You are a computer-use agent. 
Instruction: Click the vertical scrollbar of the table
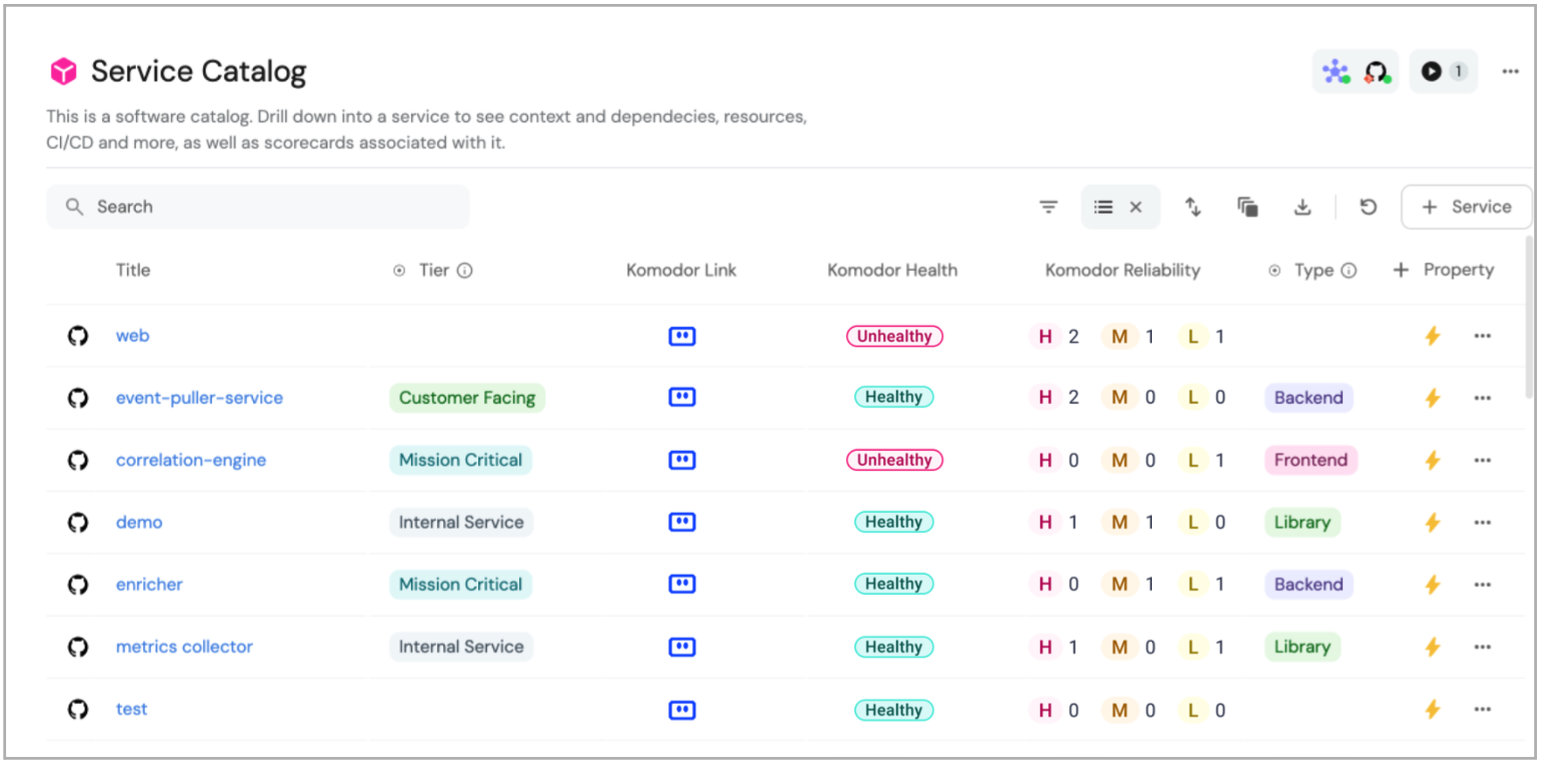click(x=1529, y=317)
